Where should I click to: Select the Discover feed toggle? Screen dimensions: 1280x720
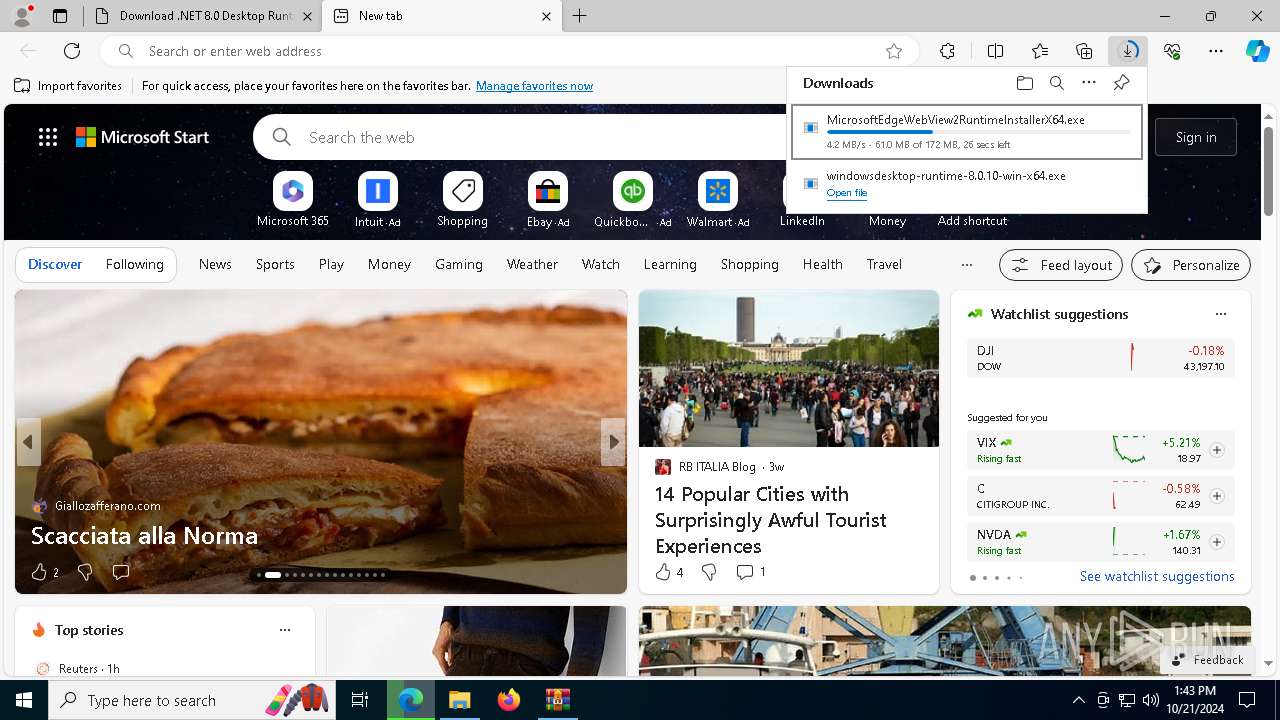pos(55,264)
